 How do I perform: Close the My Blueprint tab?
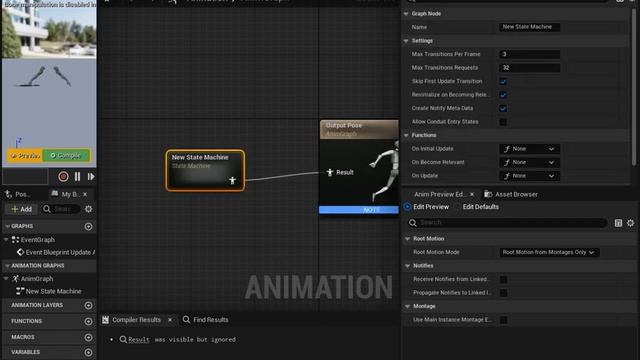click(85, 194)
